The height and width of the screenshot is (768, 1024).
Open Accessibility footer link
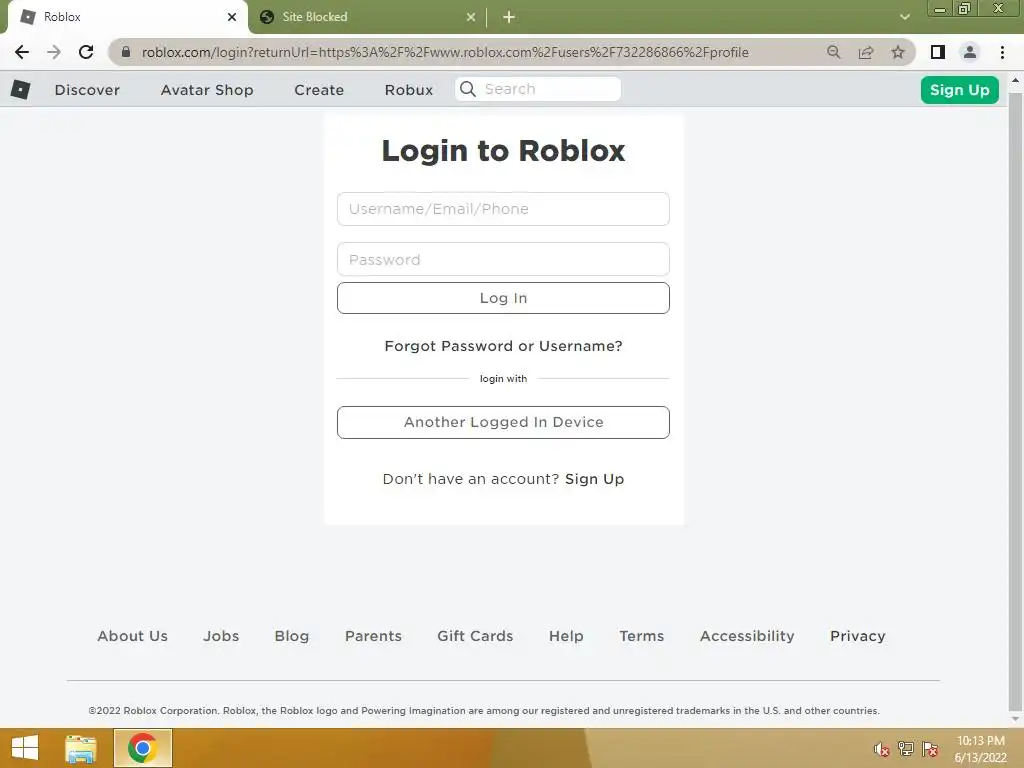(x=747, y=636)
